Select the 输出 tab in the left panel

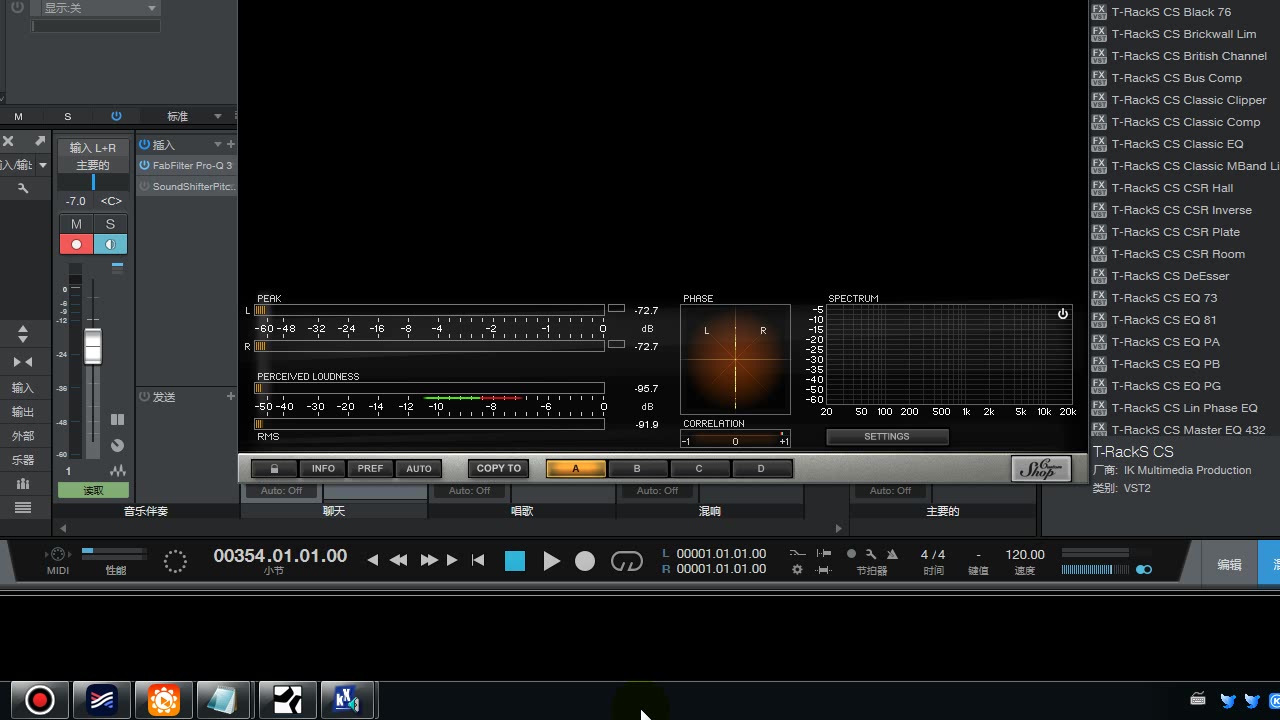[23, 412]
